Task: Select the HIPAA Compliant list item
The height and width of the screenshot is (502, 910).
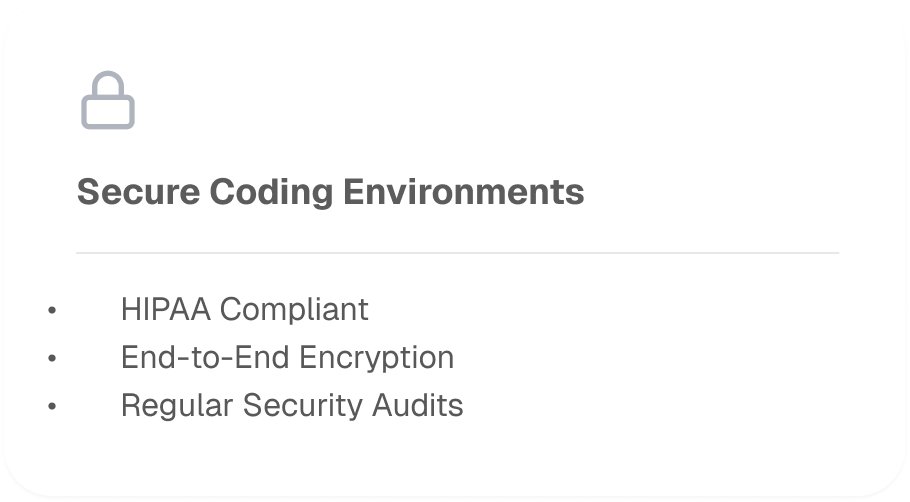Action: 244,309
